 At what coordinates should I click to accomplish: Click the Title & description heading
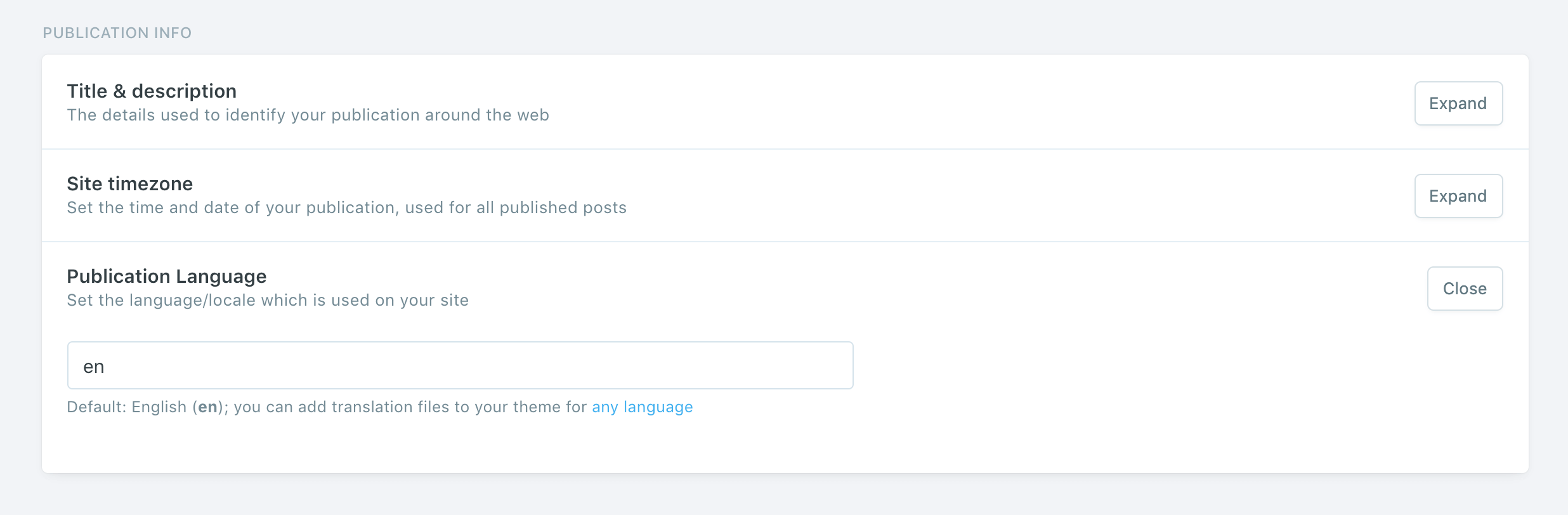(151, 91)
